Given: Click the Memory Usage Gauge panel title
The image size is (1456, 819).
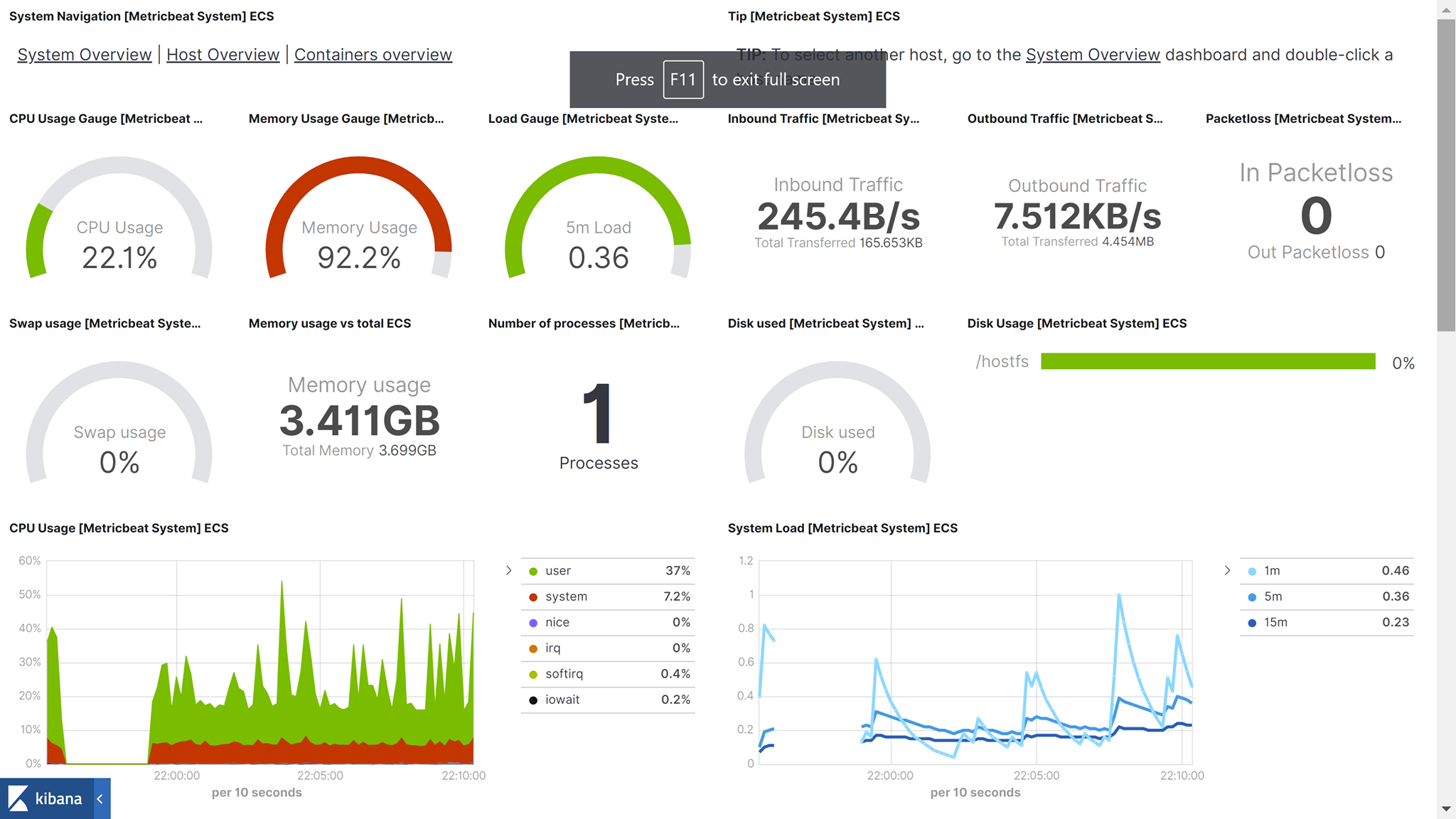Looking at the screenshot, I should click(346, 119).
